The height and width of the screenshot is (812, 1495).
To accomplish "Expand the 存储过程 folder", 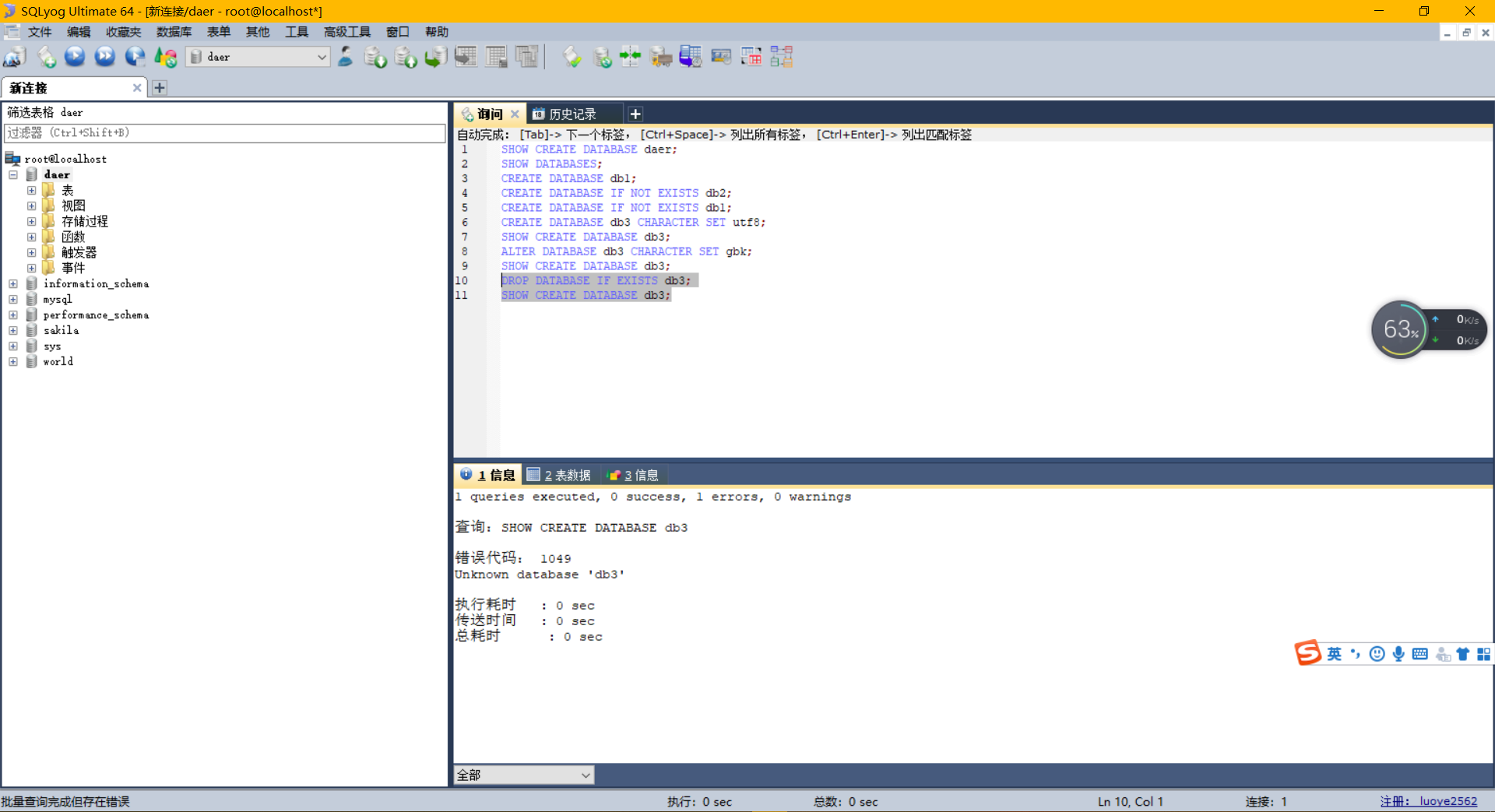I will [32, 222].
